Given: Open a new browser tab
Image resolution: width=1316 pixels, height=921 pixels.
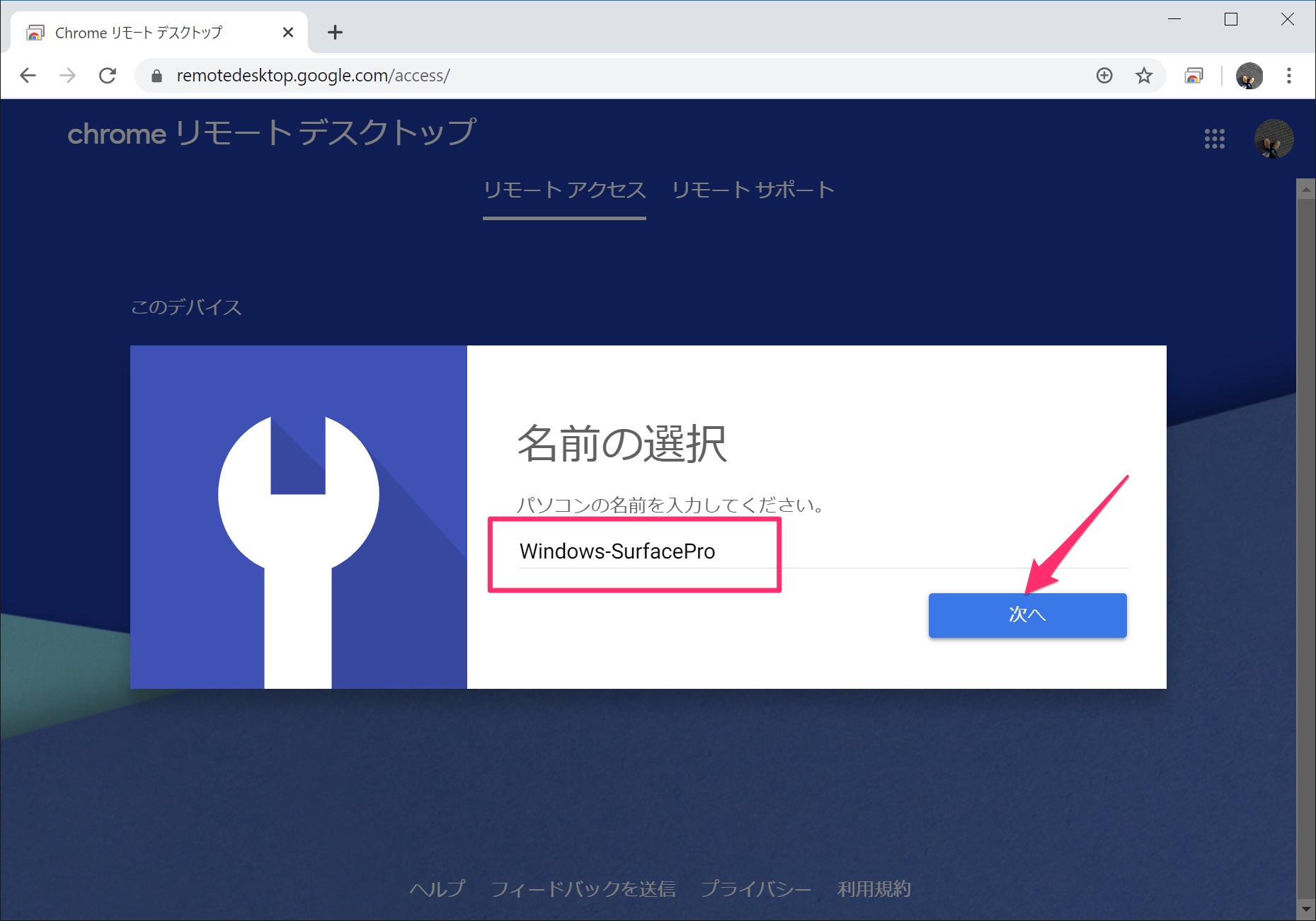Looking at the screenshot, I should click(335, 33).
